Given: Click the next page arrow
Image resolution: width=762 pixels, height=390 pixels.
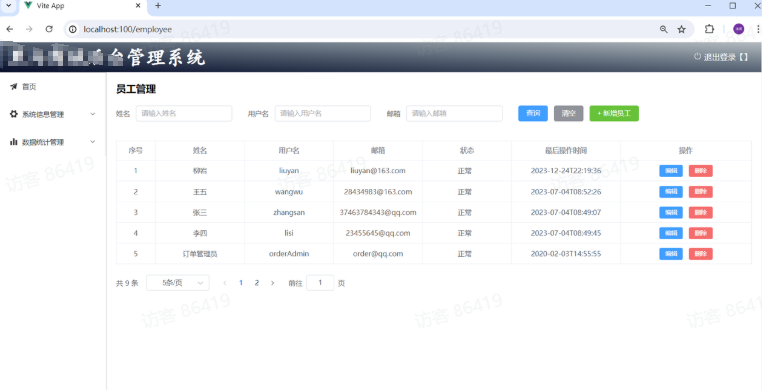Looking at the screenshot, I should click(273, 283).
